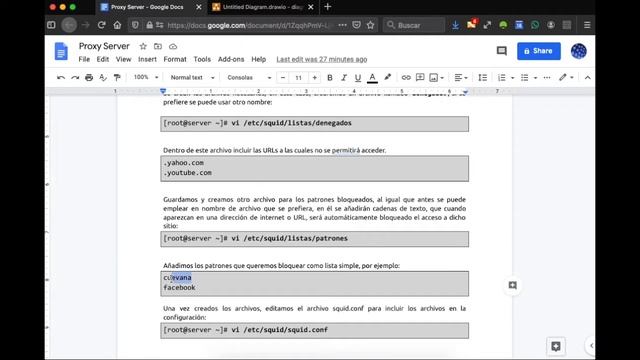Image resolution: width=640 pixels, height=360 pixels.
Task: Click the document title Proxy Server
Action: [104, 46]
